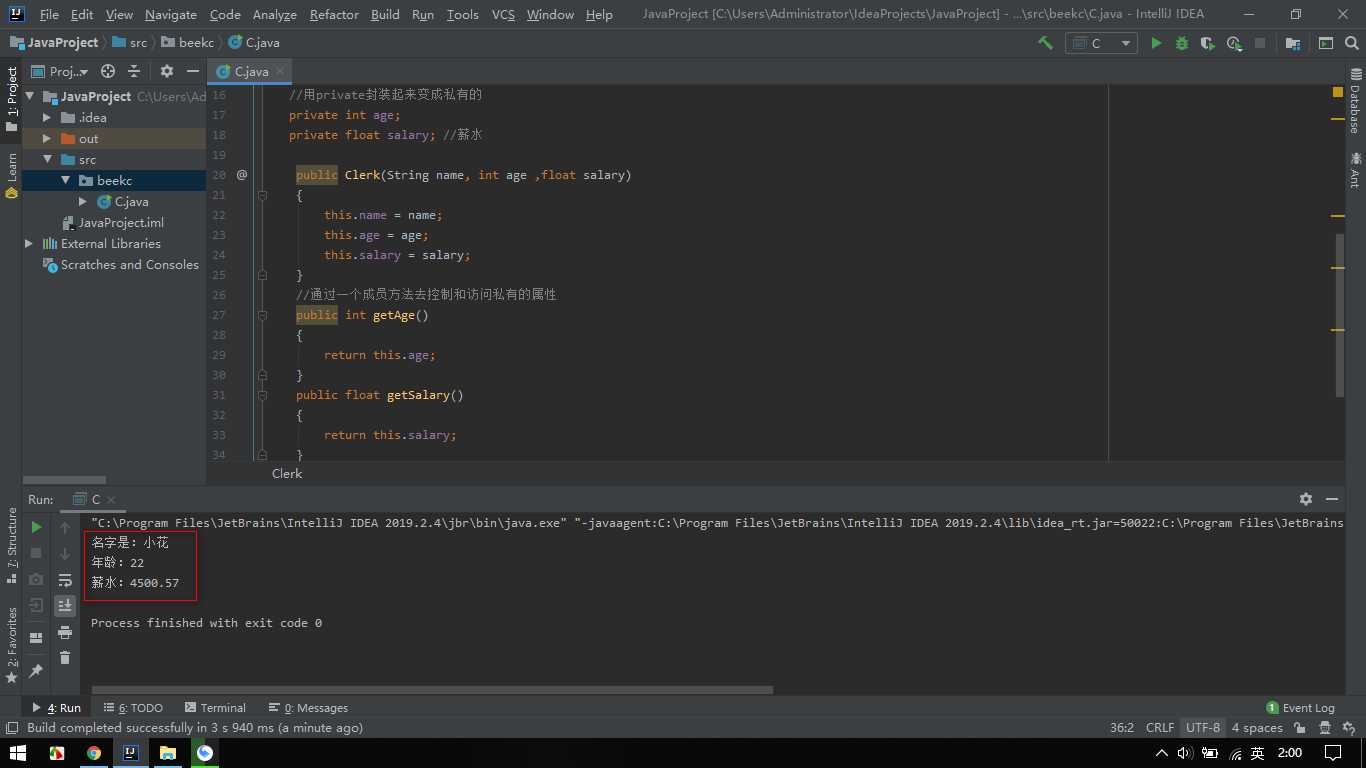Click the print icon in Run panel
The image size is (1366, 768).
tap(65, 632)
